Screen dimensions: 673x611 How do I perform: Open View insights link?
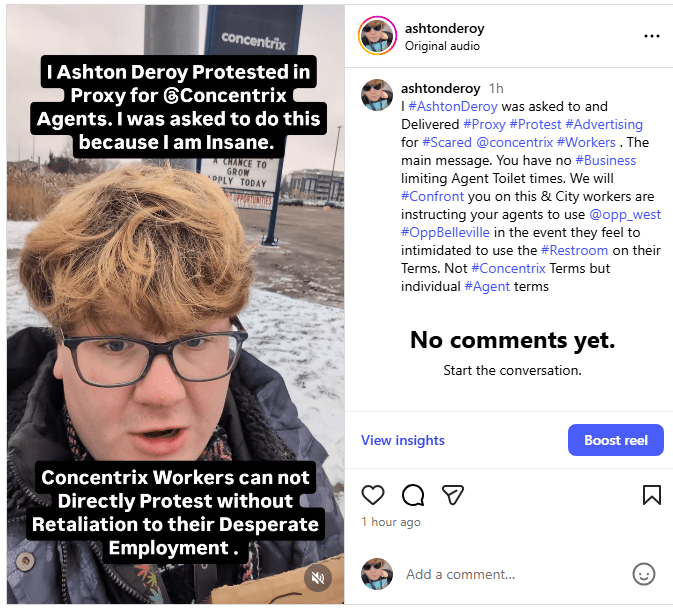click(403, 440)
